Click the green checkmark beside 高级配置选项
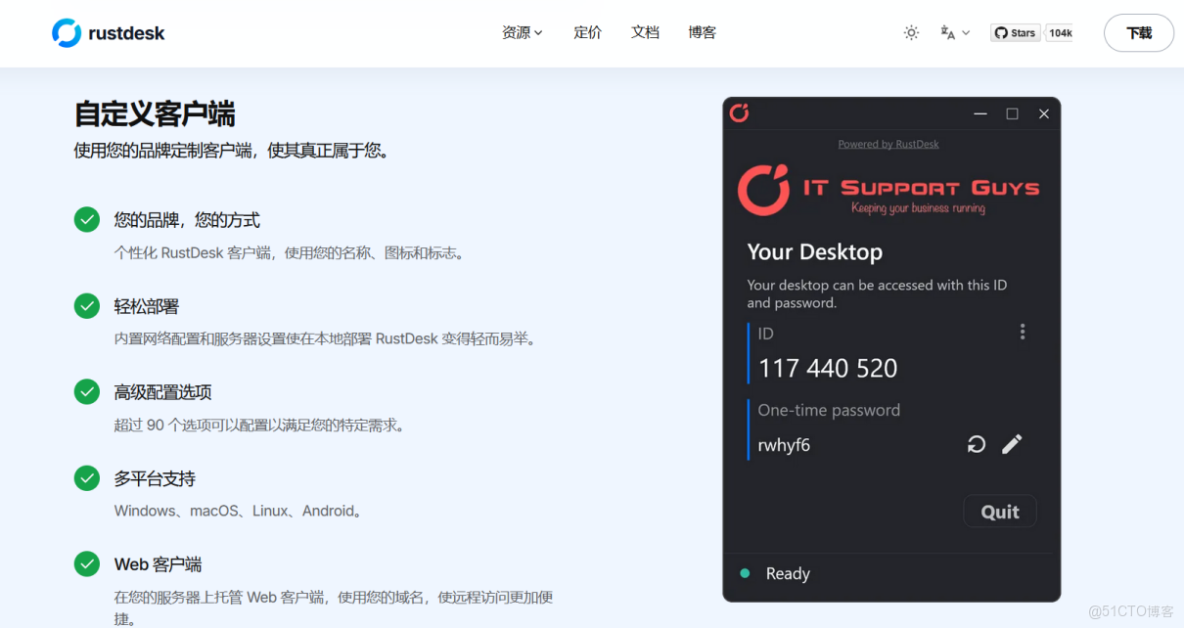Image resolution: width=1184 pixels, height=628 pixels. pos(87,391)
